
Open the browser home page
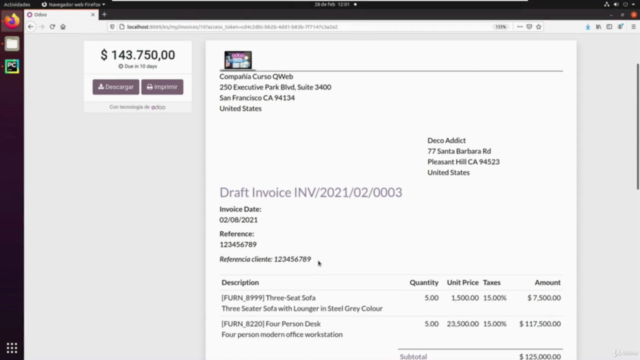[63, 27]
